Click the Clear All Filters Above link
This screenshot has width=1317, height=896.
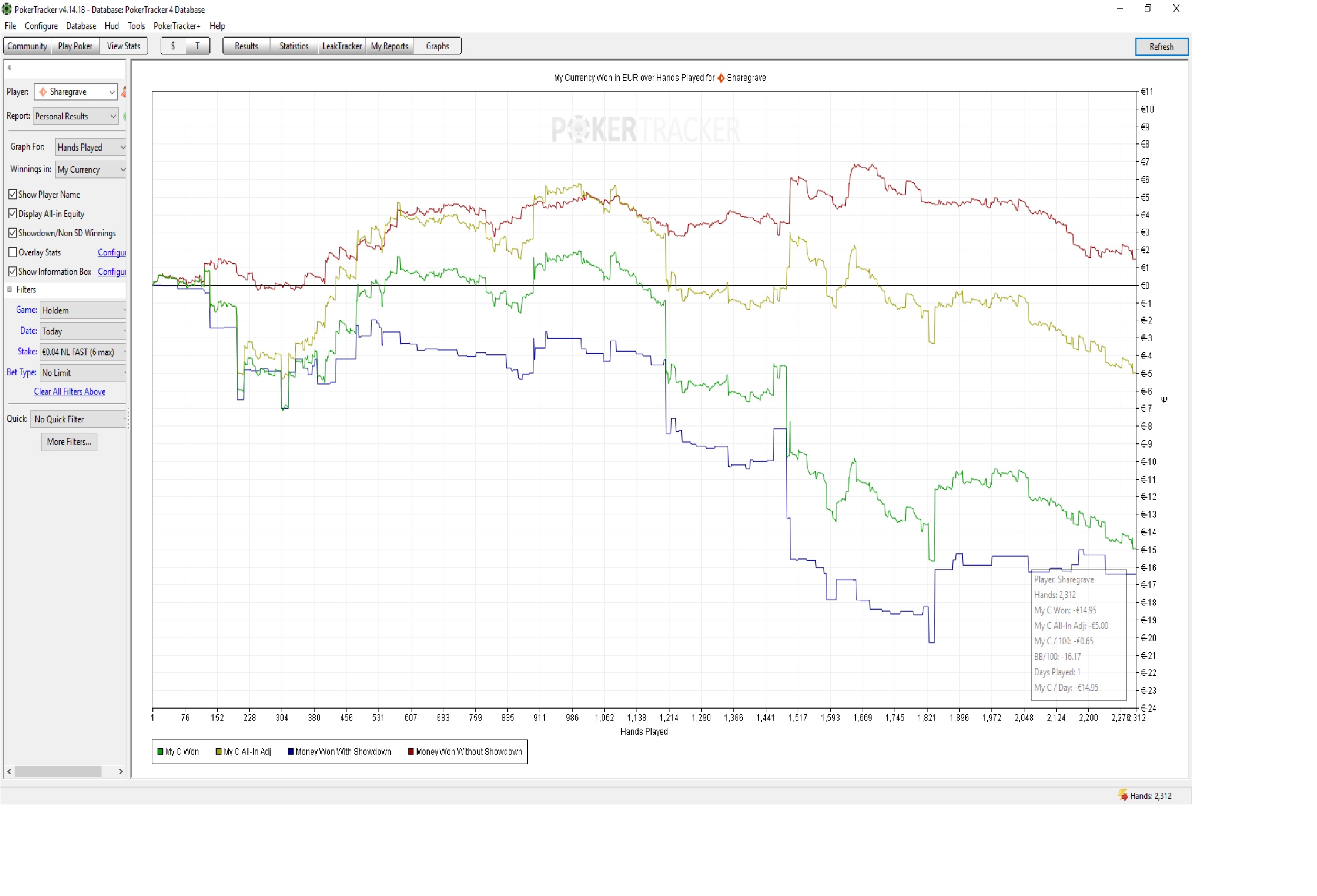coord(70,391)
